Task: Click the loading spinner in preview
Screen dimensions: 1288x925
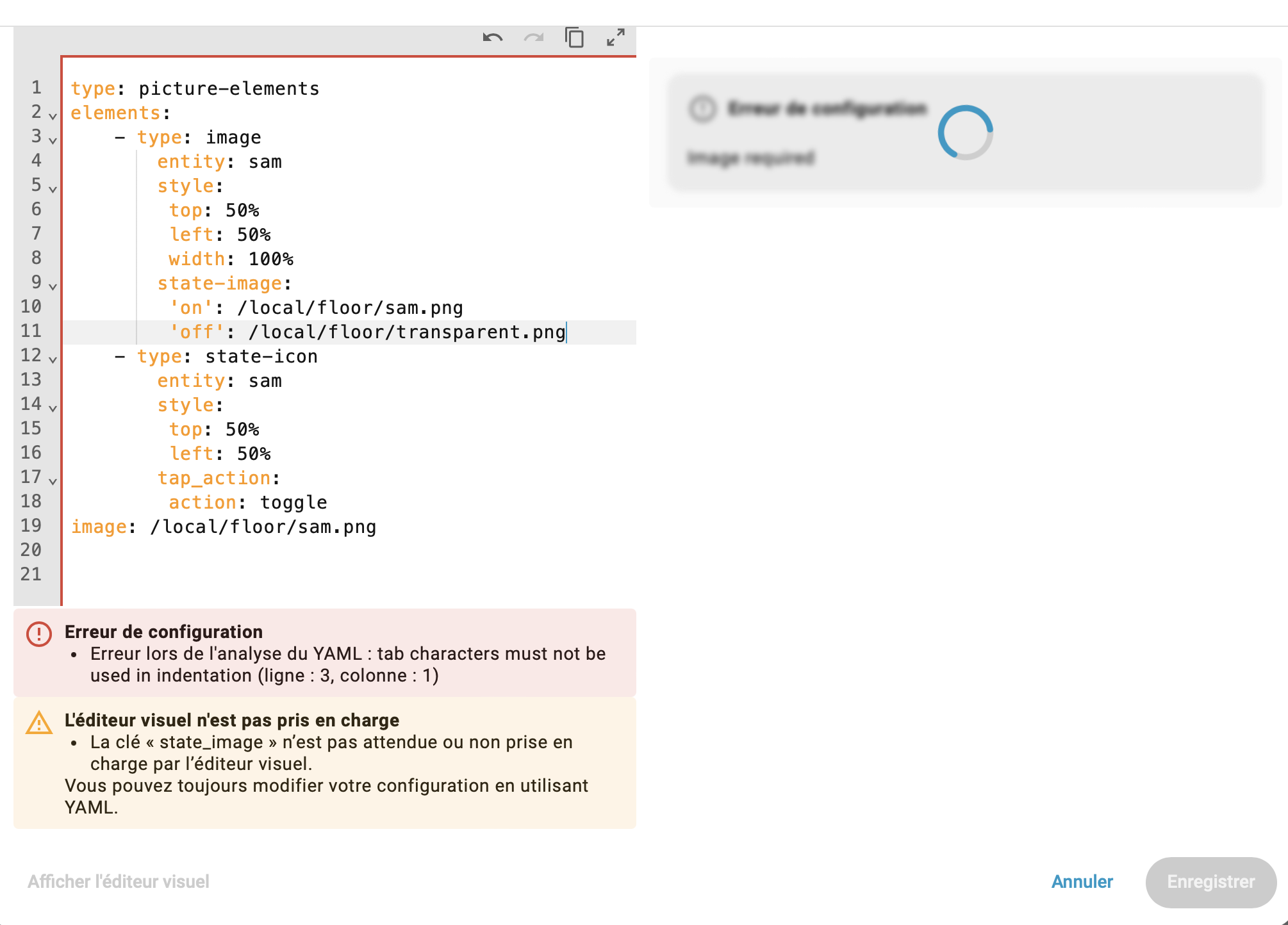Action: click(965, 132)
